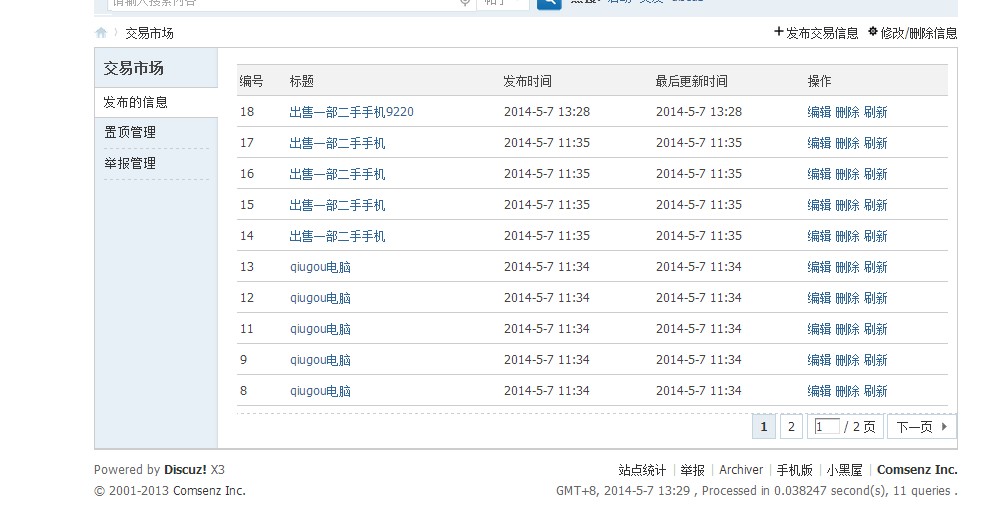Click the blue magnifier search button
Viewport: 1006px width, 514px height.
pos(549,4)
